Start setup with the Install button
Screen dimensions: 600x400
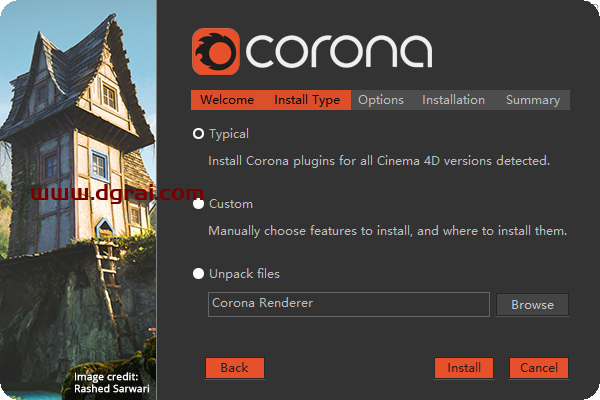pos(464,368)
